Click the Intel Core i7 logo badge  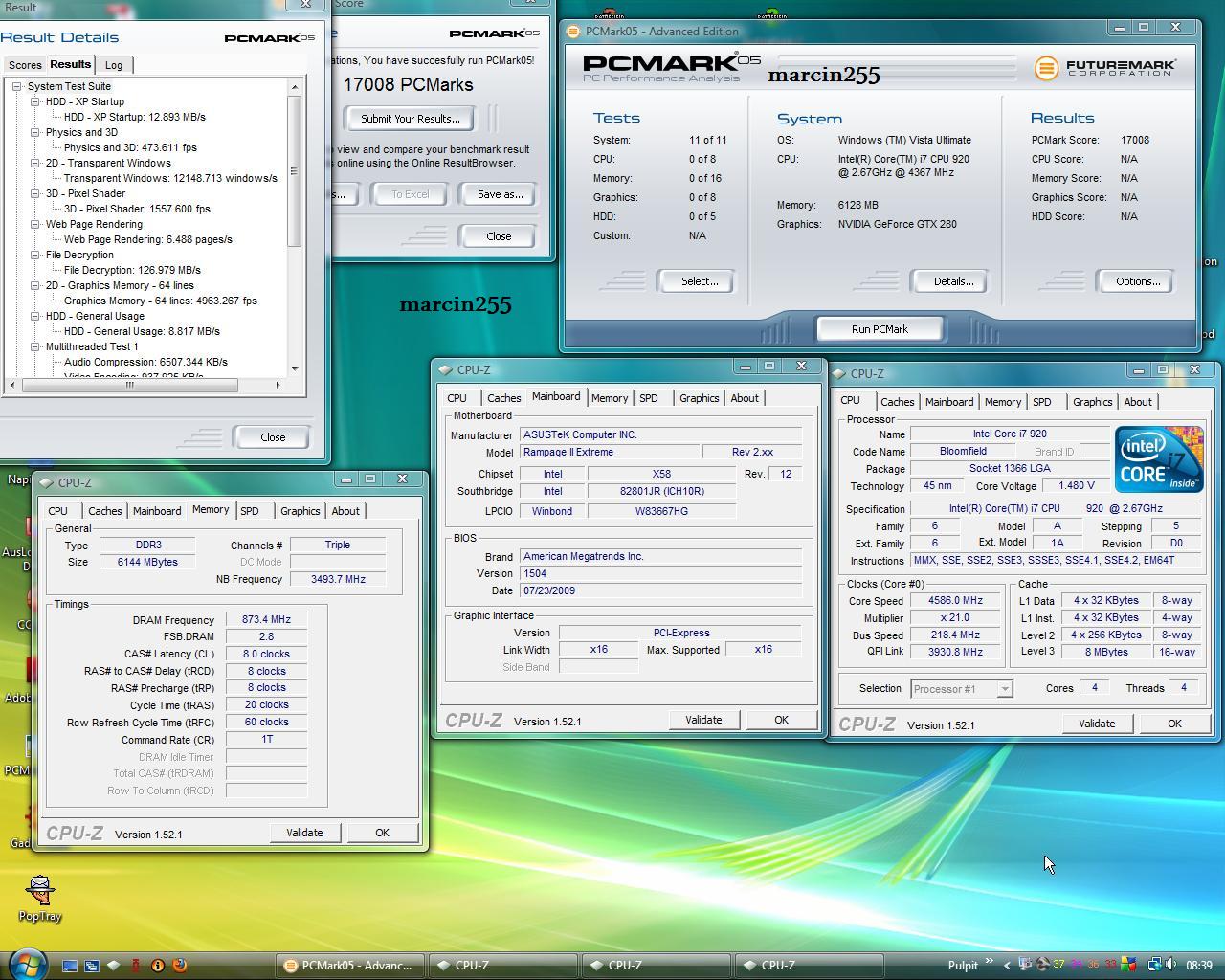1159,458
